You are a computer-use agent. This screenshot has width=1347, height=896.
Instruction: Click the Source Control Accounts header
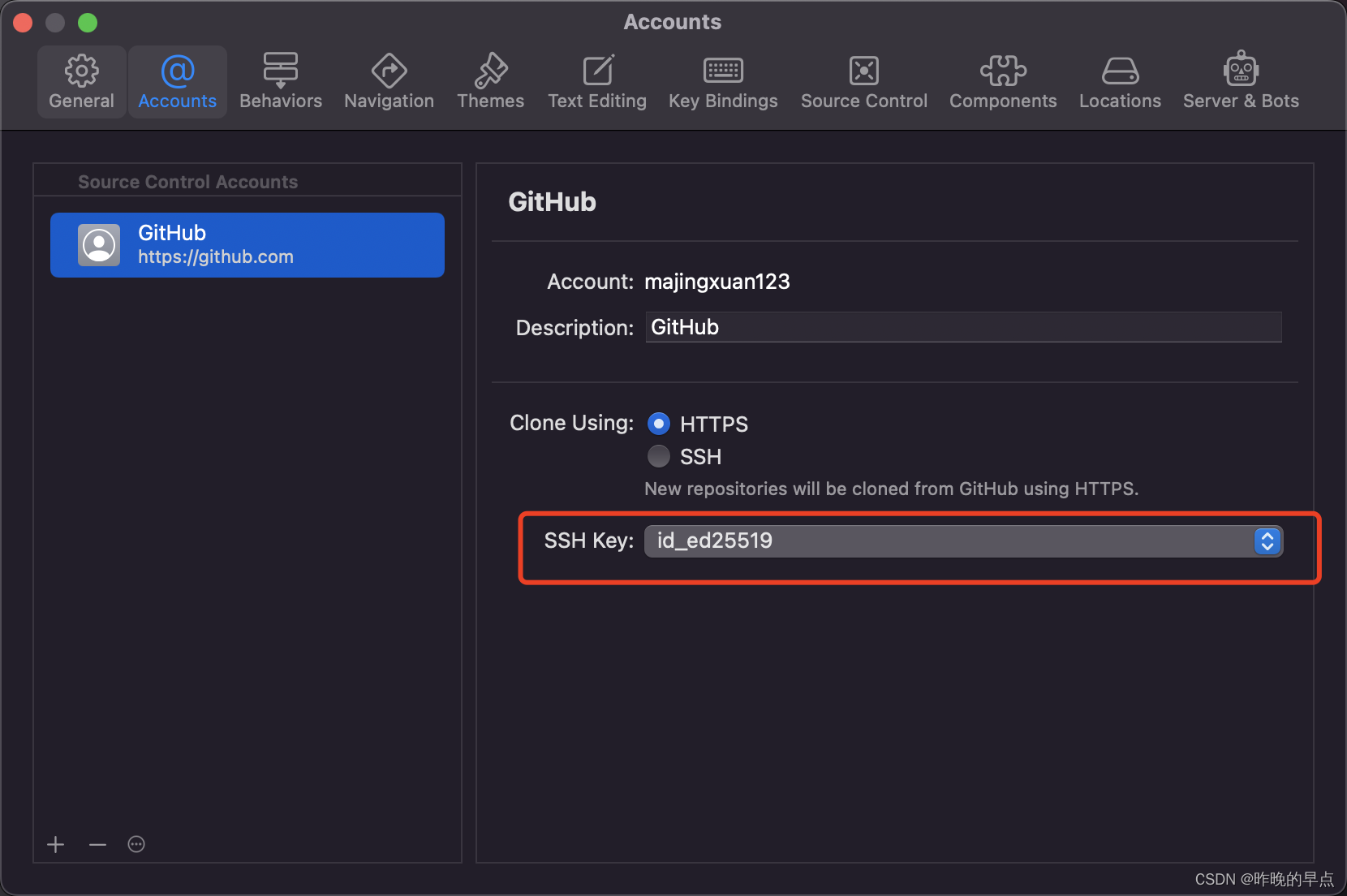coord(188,182)
